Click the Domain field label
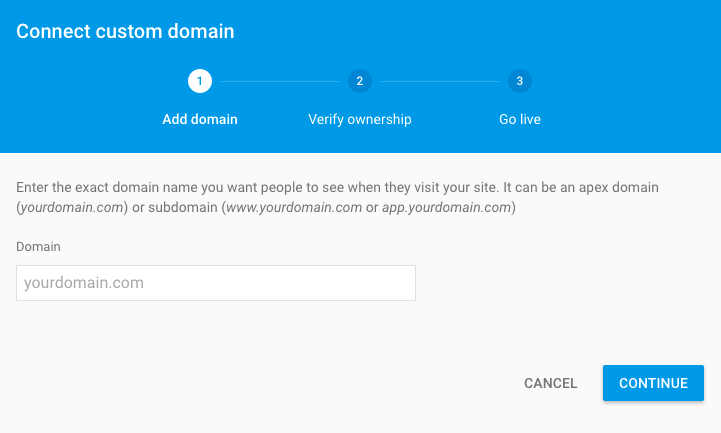This screenshot has height=433, width=721. [x=38, y=247]
